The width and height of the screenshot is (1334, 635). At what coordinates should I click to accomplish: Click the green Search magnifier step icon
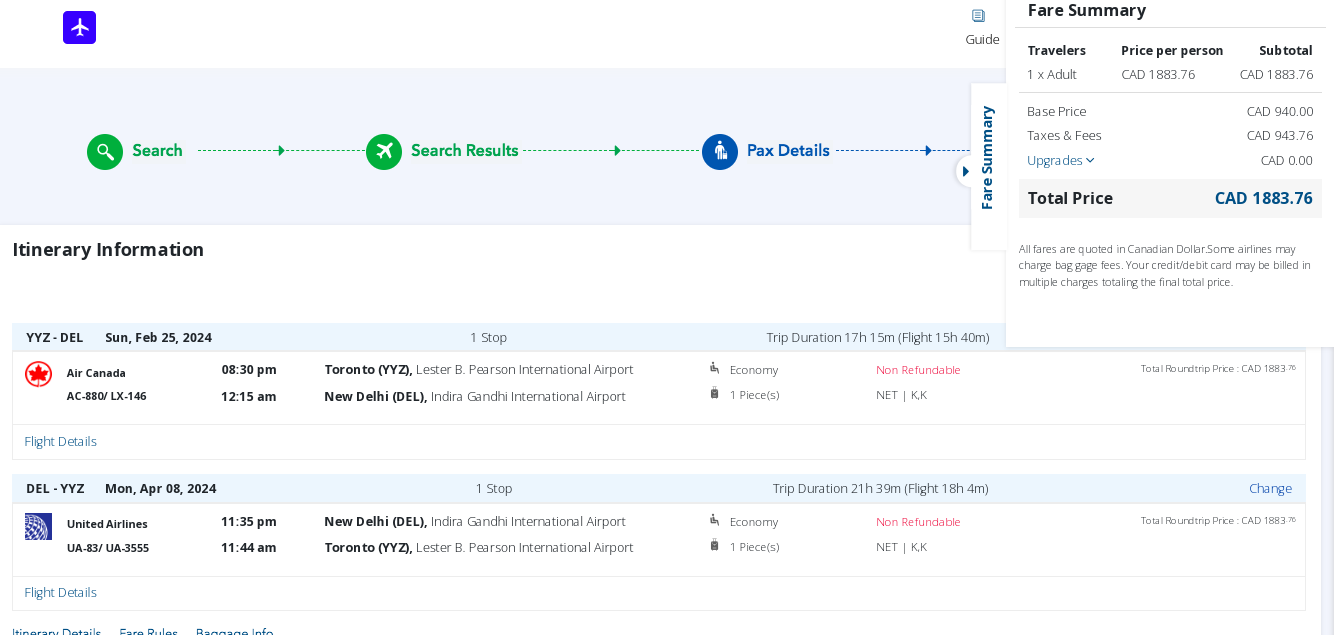105,151
